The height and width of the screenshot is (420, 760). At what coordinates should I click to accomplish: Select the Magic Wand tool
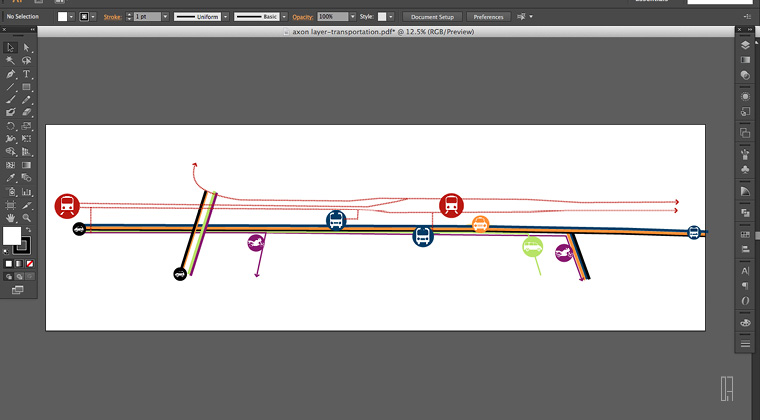[x=10, y=61]
